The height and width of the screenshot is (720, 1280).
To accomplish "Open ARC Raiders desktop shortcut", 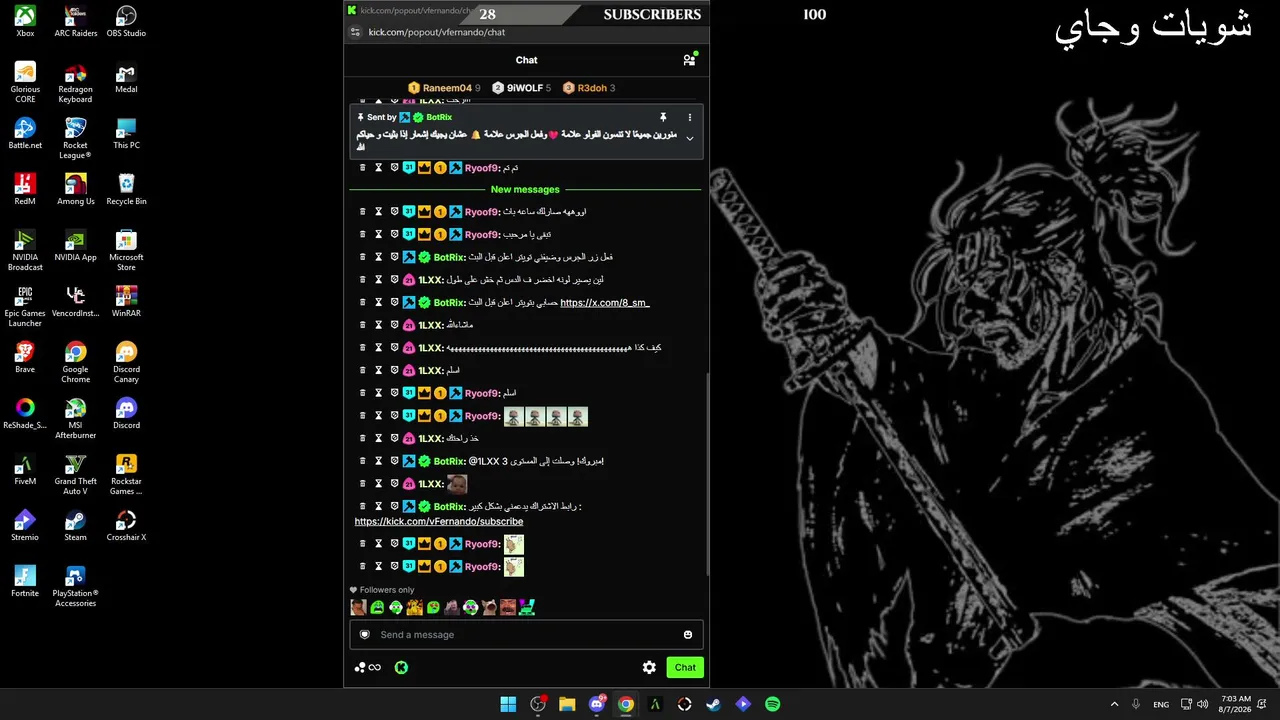I will (x=76, y=21).
